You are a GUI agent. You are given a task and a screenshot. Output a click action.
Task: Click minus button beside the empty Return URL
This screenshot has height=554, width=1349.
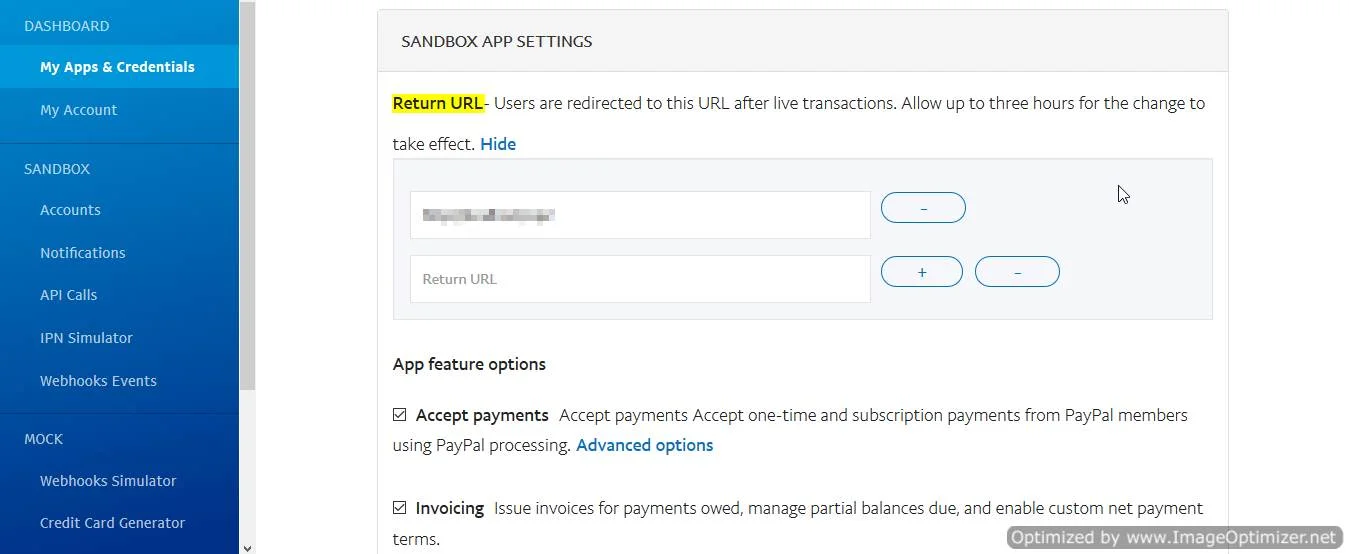[1017, 272]
